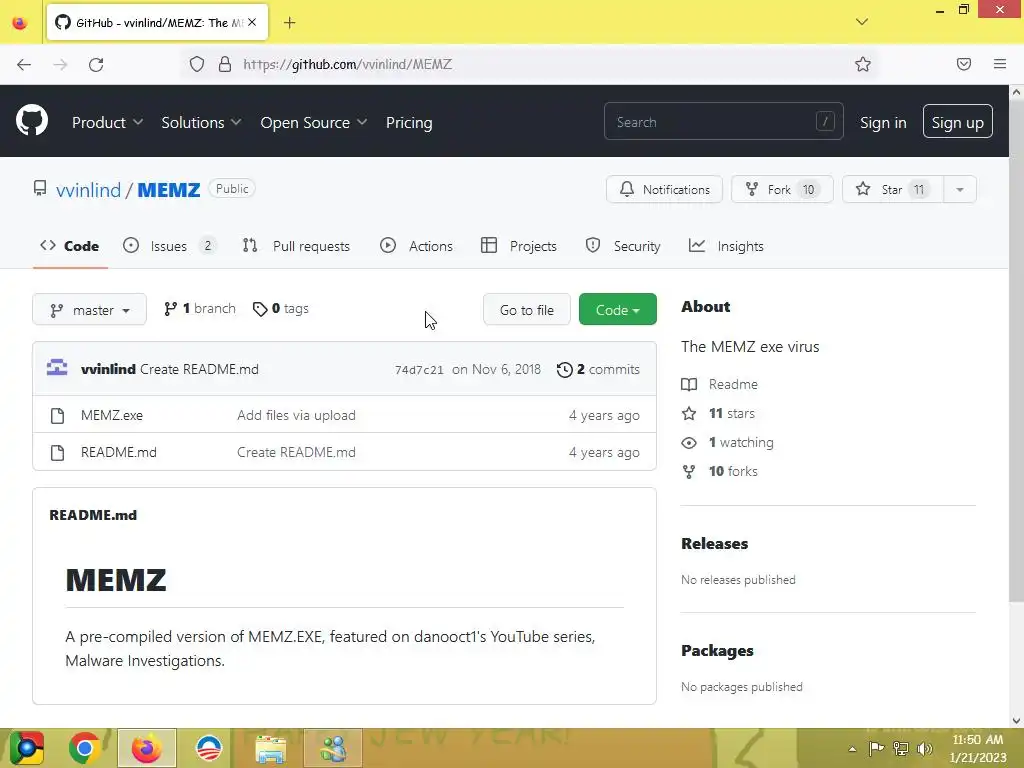Open the Actions tab
Screen dimensions: 1024x768
point(417,246)
